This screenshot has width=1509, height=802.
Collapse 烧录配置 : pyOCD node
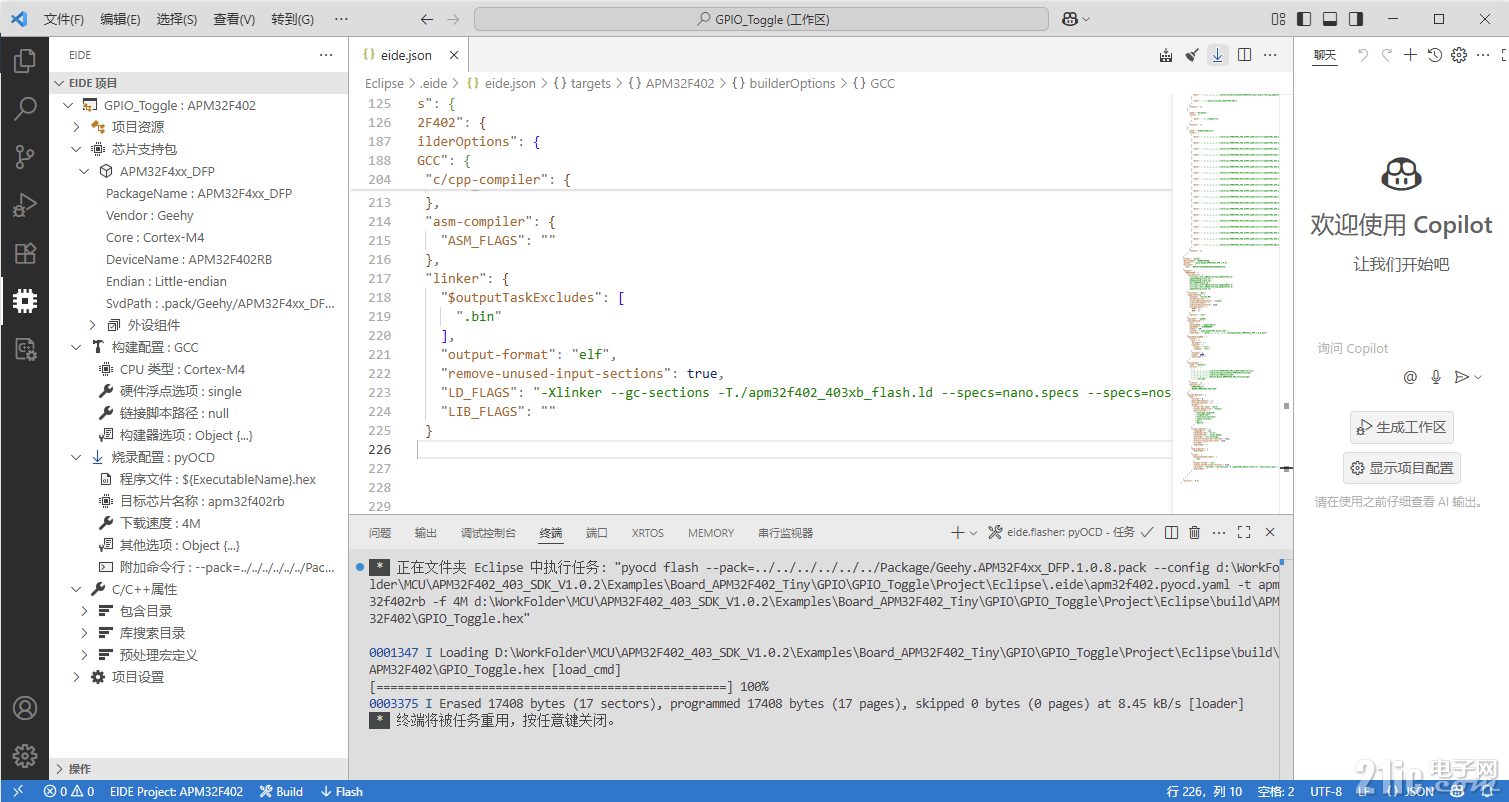(76, 457)
